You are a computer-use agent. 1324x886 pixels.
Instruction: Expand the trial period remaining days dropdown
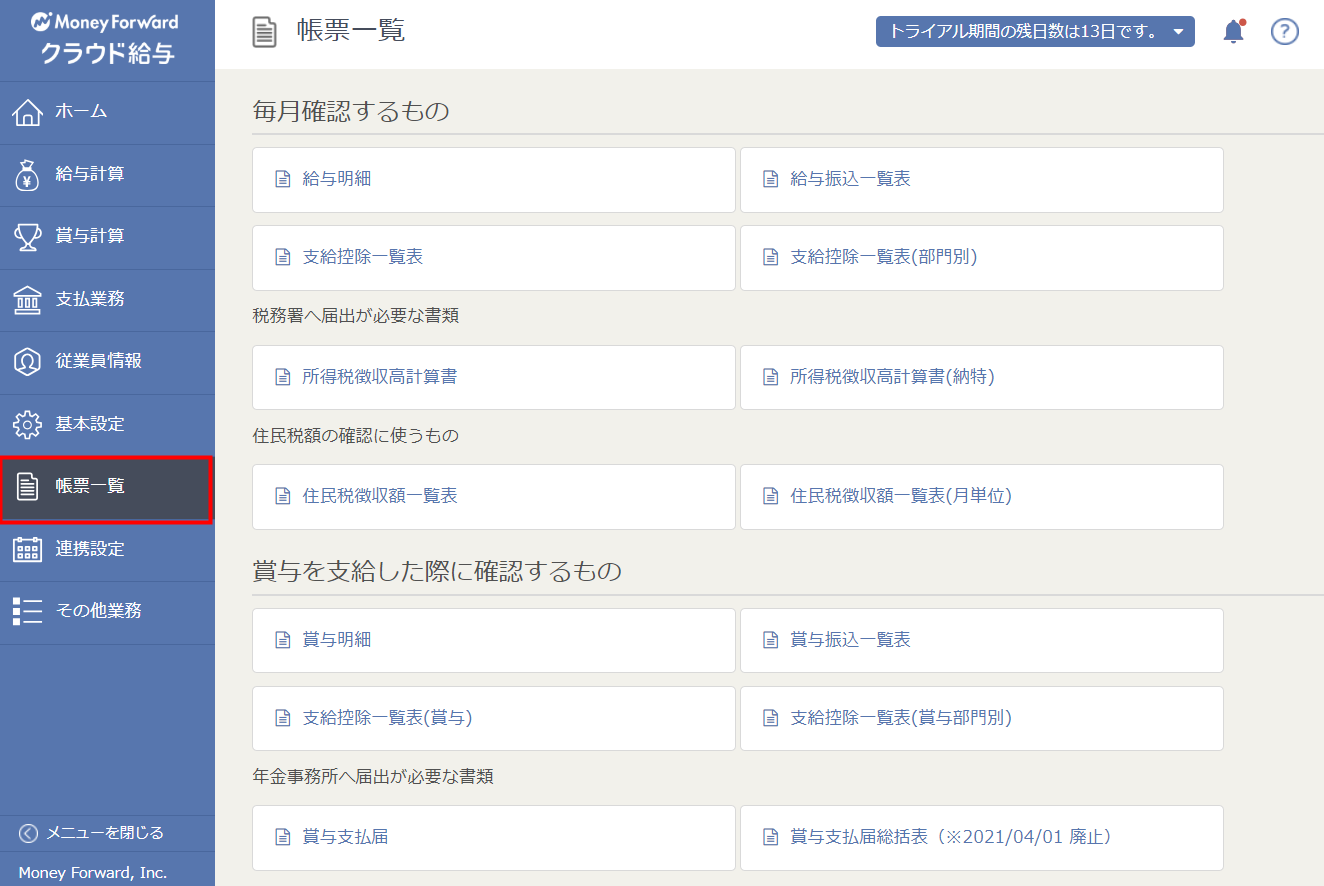pos(1034,32)
